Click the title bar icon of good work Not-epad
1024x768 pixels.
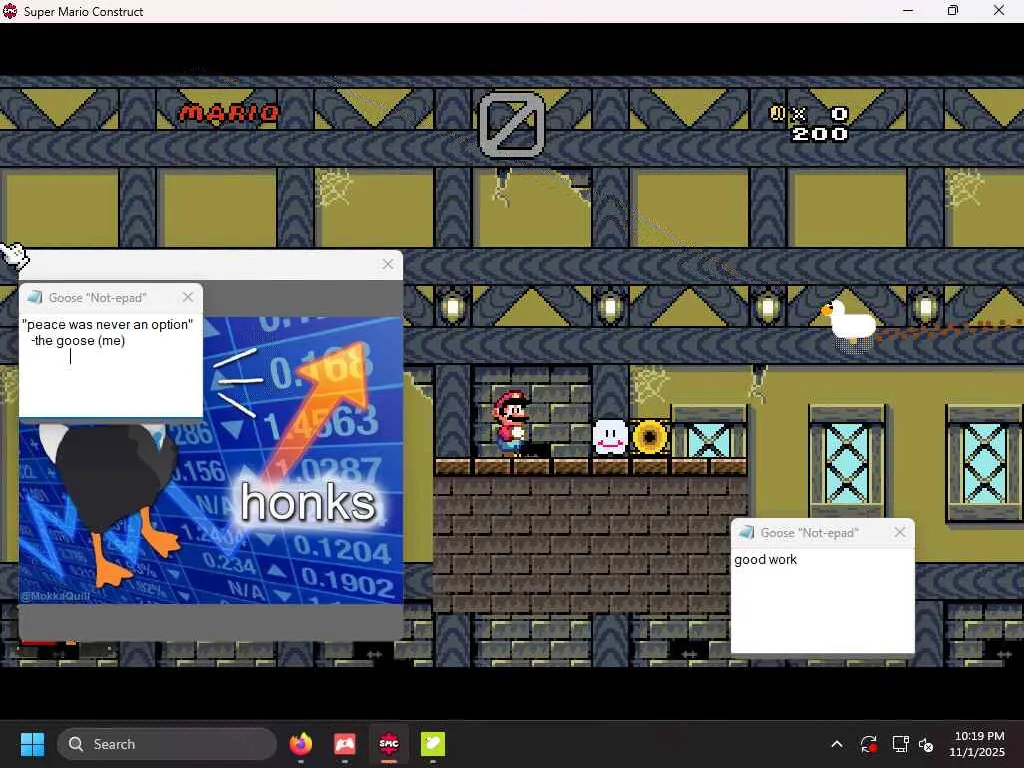click(746, 533)
